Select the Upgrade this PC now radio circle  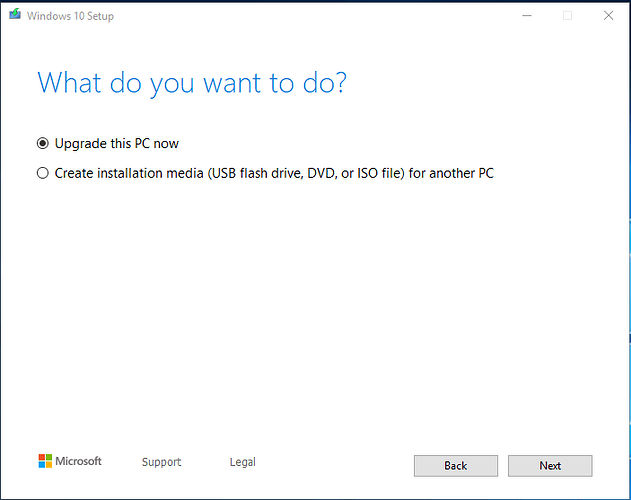pos(43,143)
